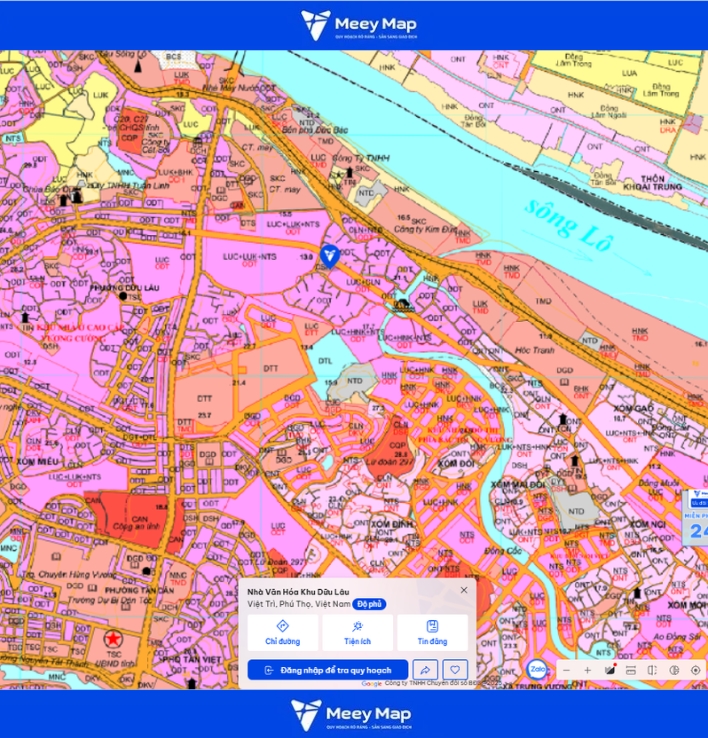The width and height of the screenshot is (708, 738).
Task: Click the Đô phủ coverage badge
Action: coord(369,604)
